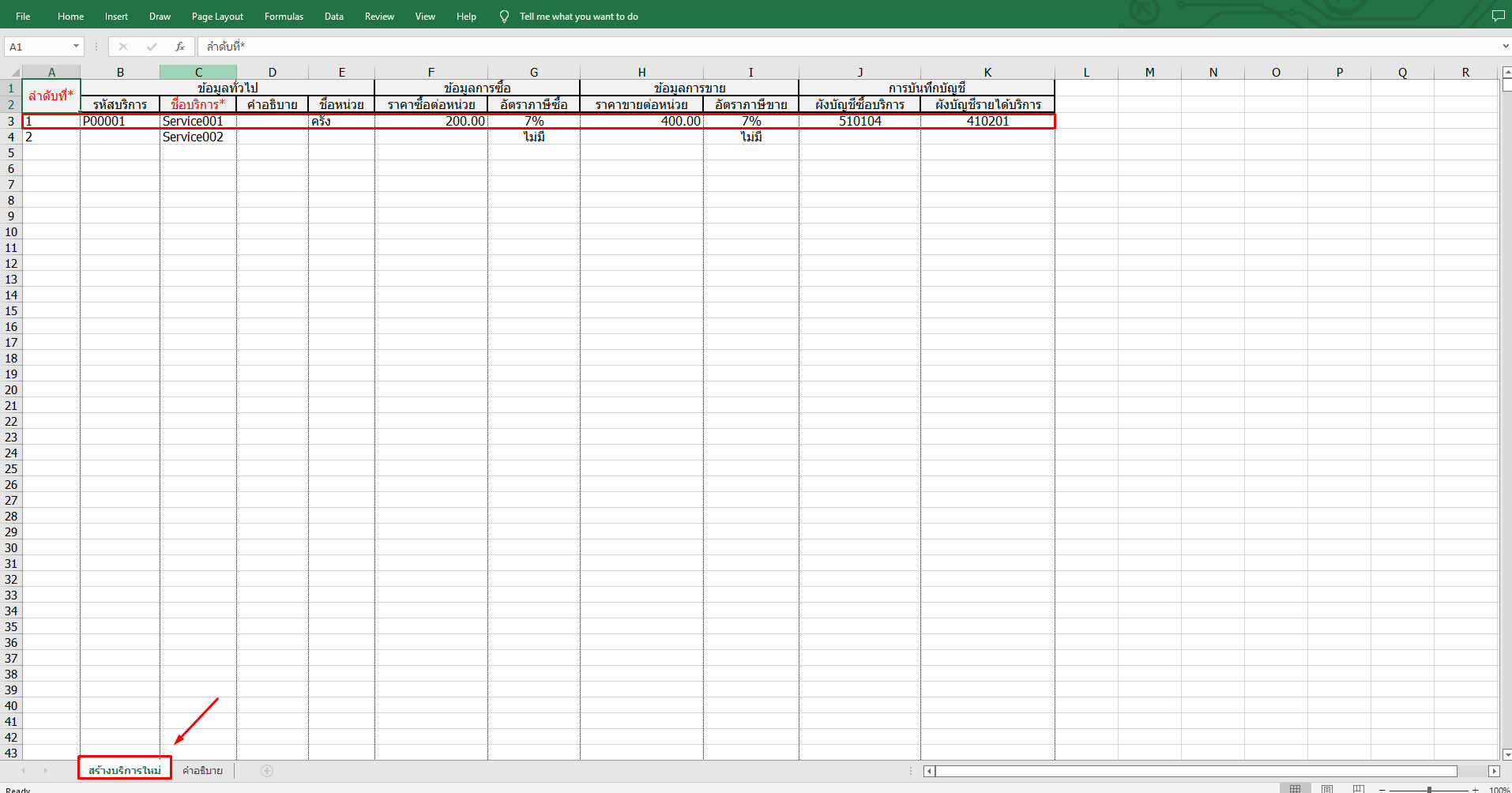
Task: Zoom out using the minus icon
Action: [1382, 789]
